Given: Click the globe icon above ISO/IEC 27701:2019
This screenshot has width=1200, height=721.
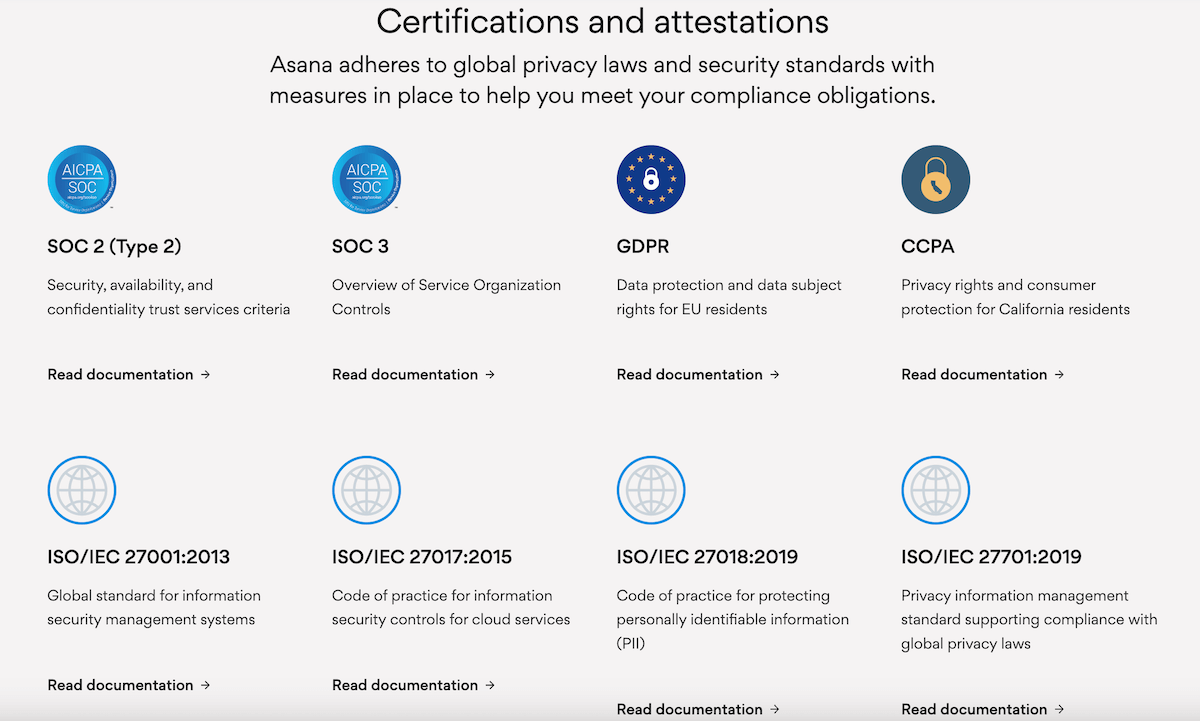Looking at the screenshot, I should [x=936, y=490].
